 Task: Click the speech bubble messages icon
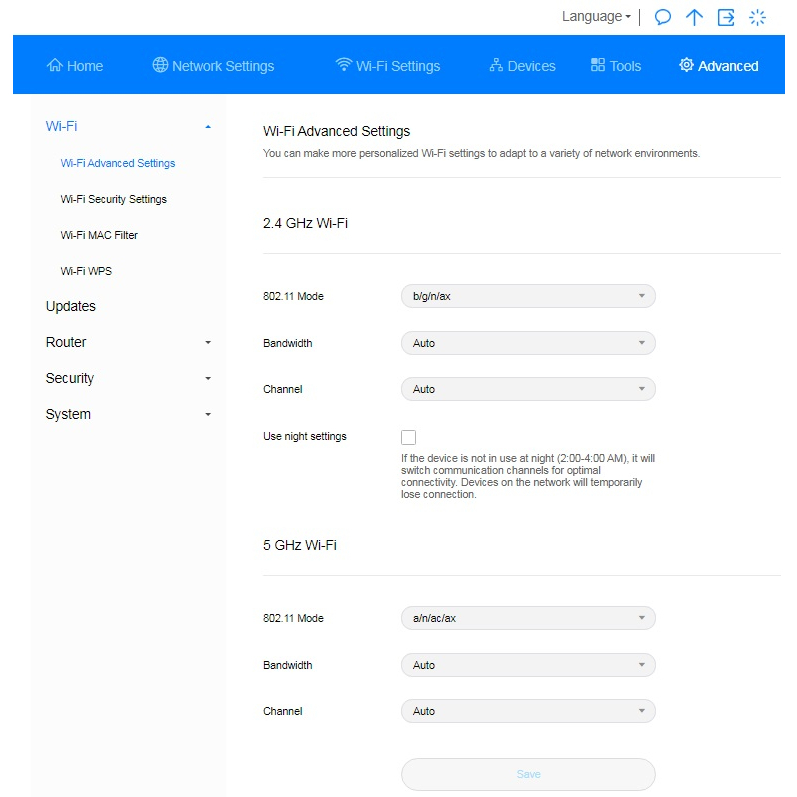(x=662, y=17)
